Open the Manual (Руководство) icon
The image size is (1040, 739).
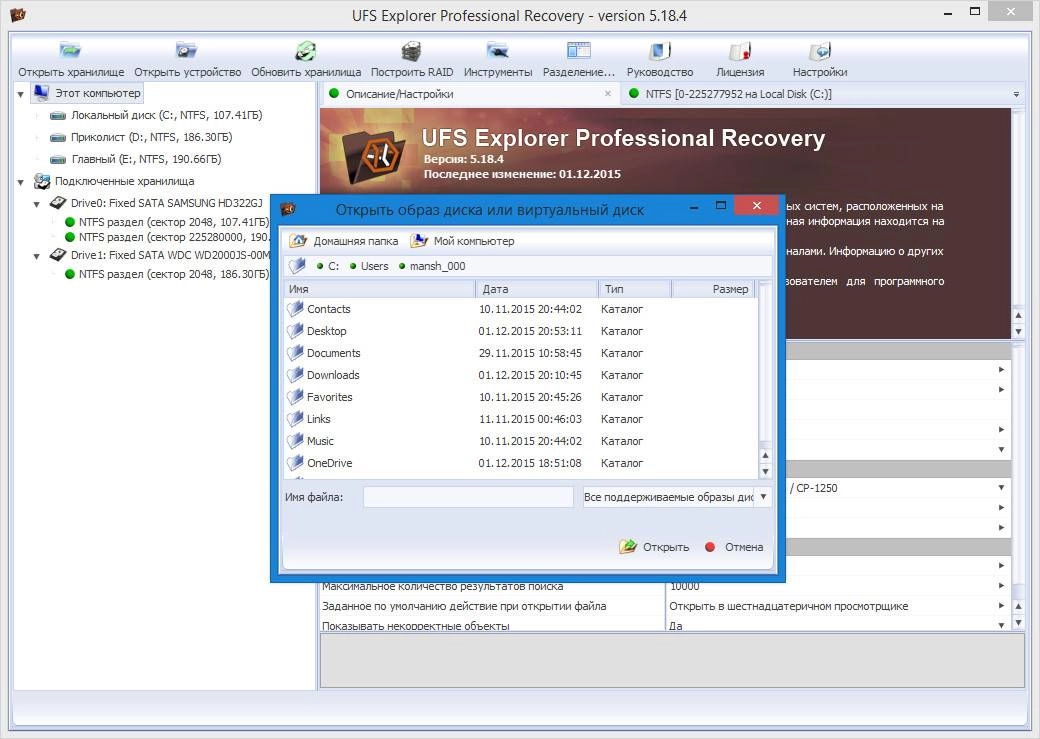point(659,50)
